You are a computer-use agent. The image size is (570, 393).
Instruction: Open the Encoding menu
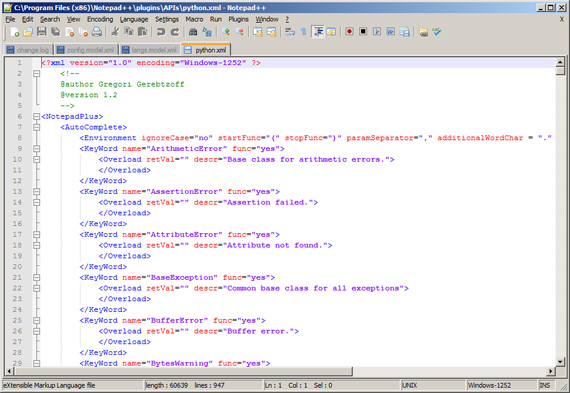(x=100, y=19)
